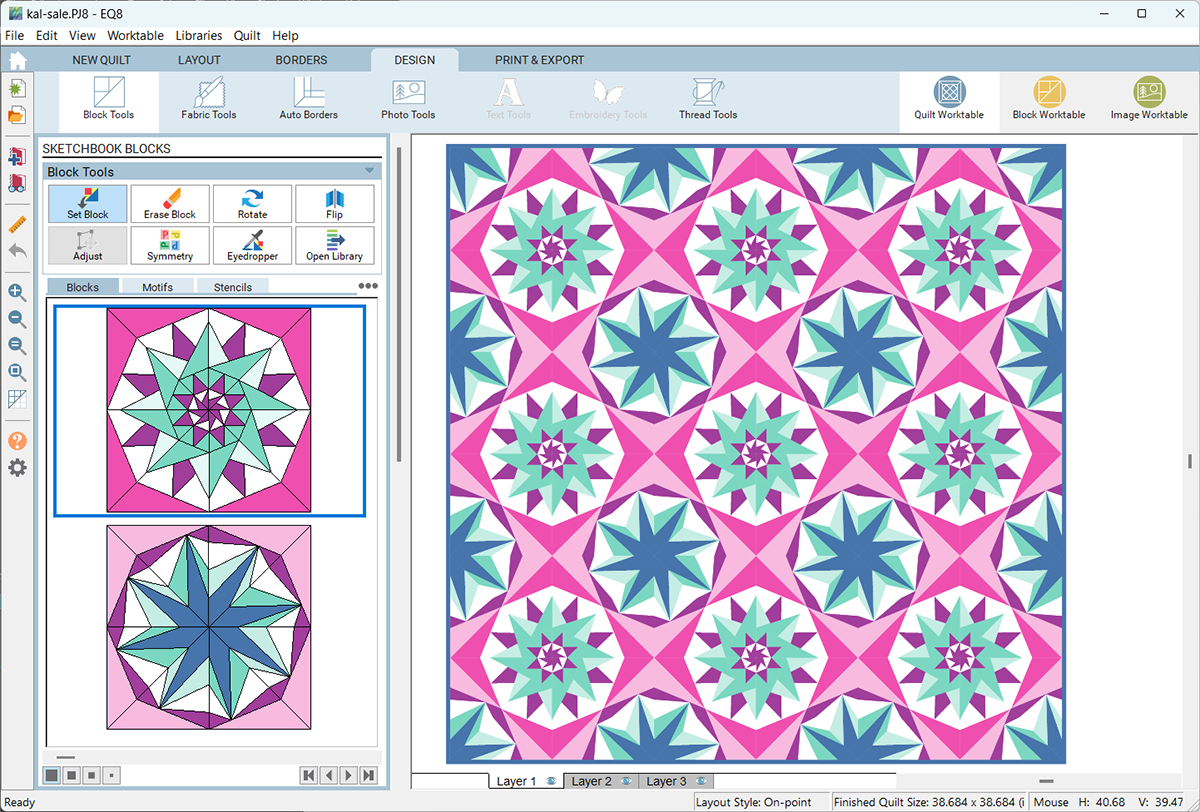
Task: Select the blue star block thumbnail
Action: (x=209, y=627)
